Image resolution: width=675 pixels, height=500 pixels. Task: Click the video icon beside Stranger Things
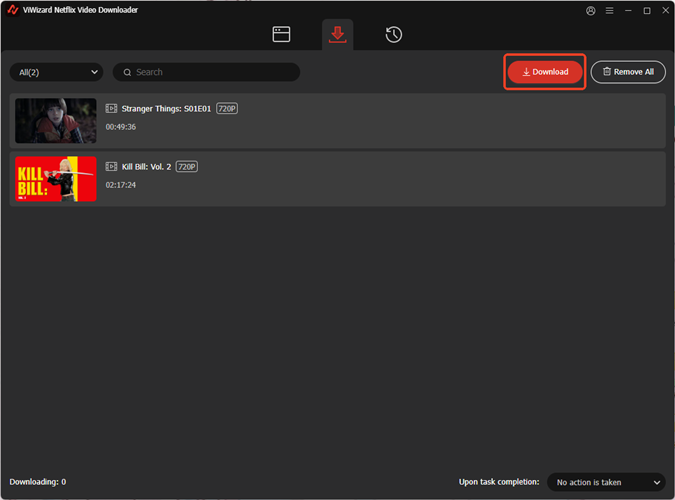pos(111,108)
